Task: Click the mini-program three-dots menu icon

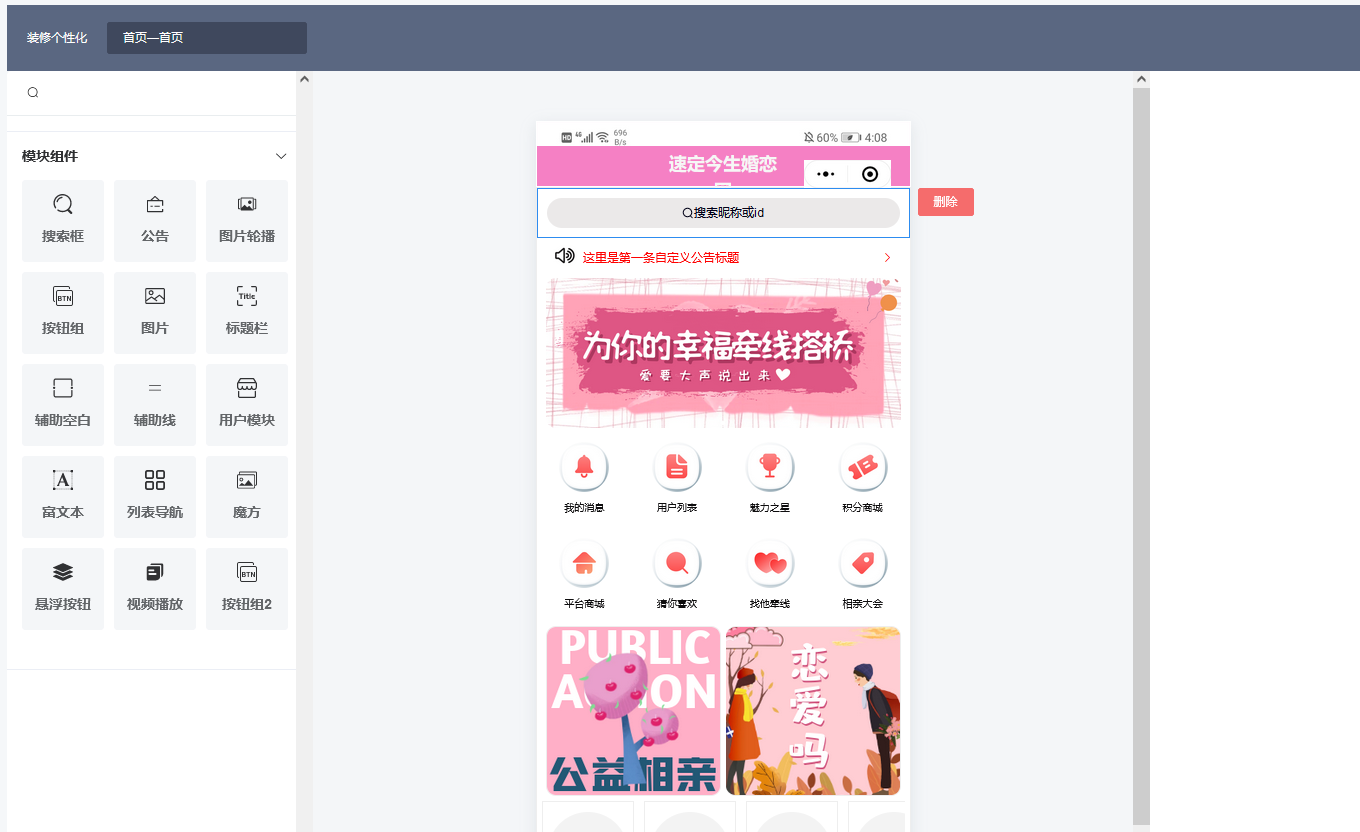Action: (x=825, y=174)
